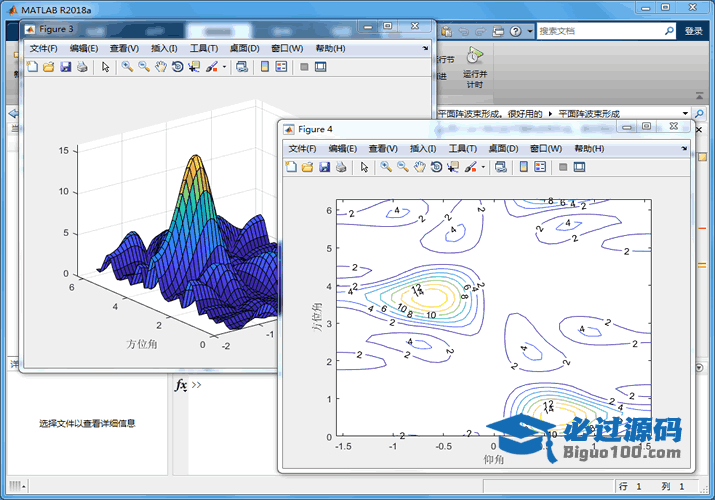Screen dimensions: 715x500
Task: Open 桌面(D) menu in Figure 3
Action: point(244,48)
